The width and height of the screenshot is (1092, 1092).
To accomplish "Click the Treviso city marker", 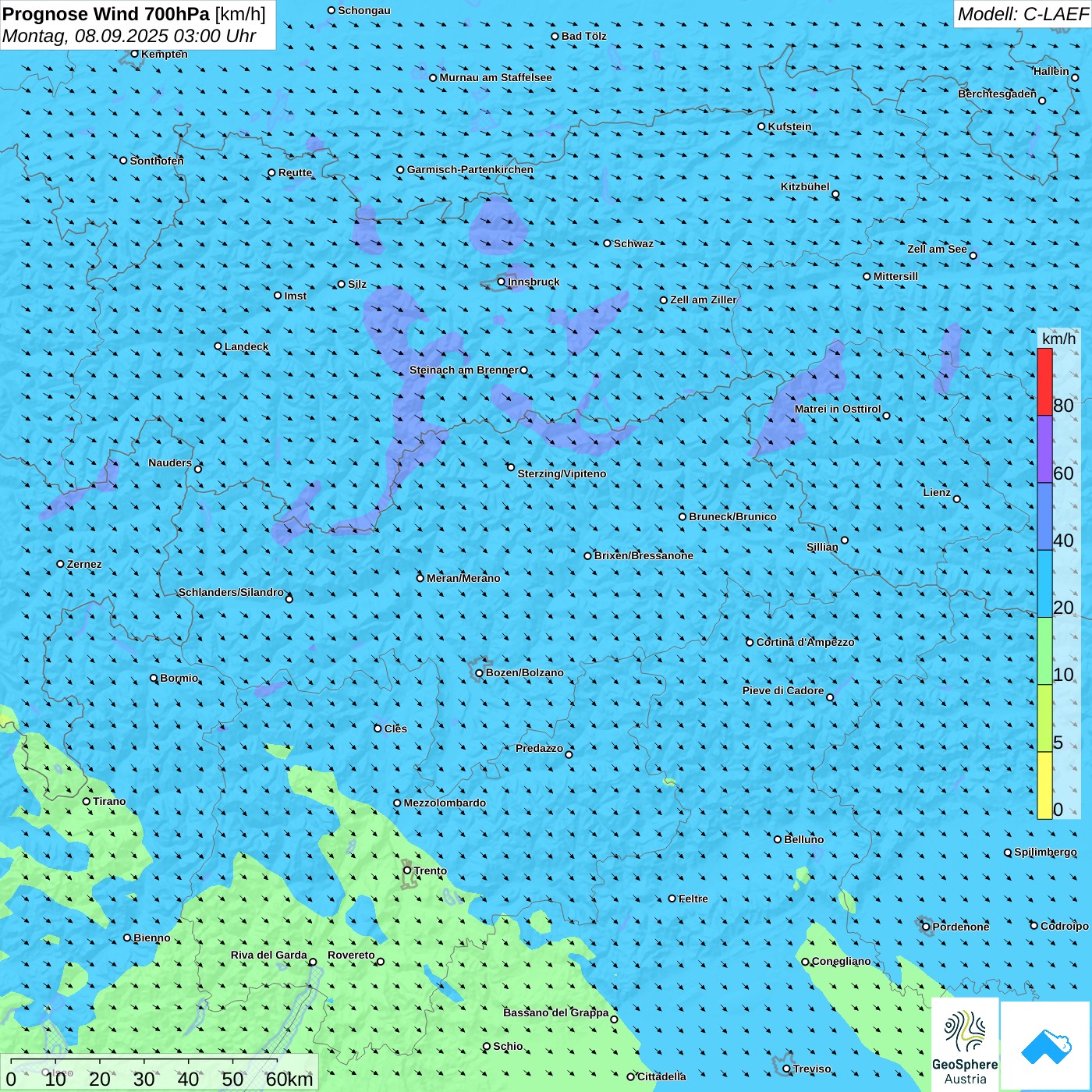I will click(786, 1069).
